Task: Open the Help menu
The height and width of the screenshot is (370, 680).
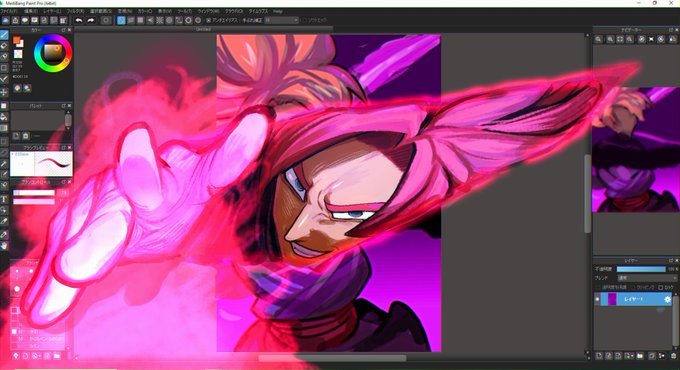Action: pyautogui.click(x=278, y=11)
